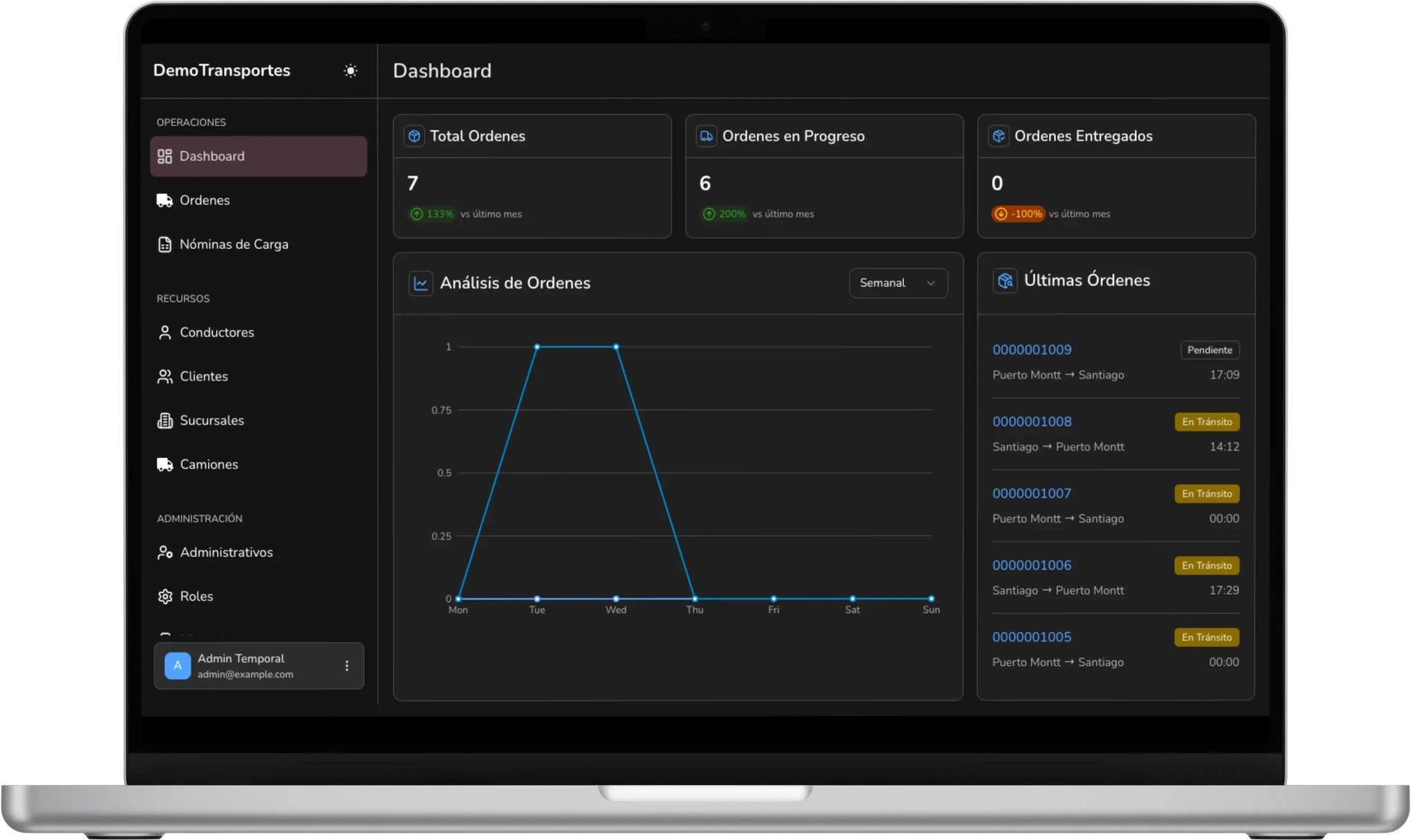Switch to the Clientes section
1411x840 pixels.
click(204, 376)
